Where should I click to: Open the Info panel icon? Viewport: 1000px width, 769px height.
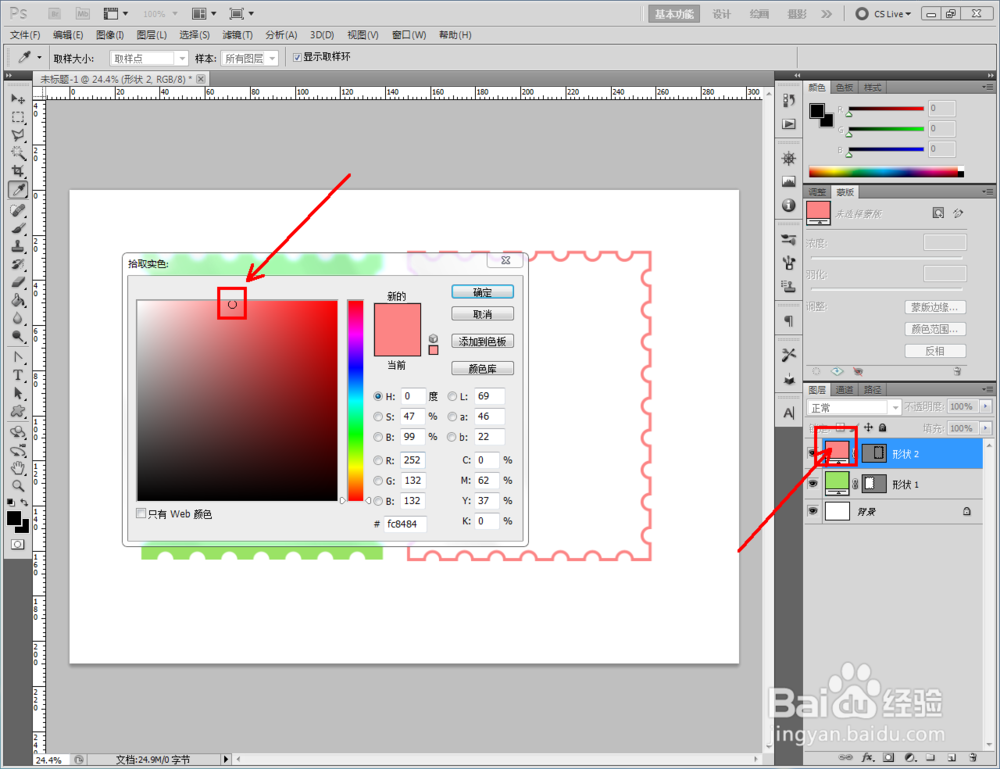click(789, 205)
